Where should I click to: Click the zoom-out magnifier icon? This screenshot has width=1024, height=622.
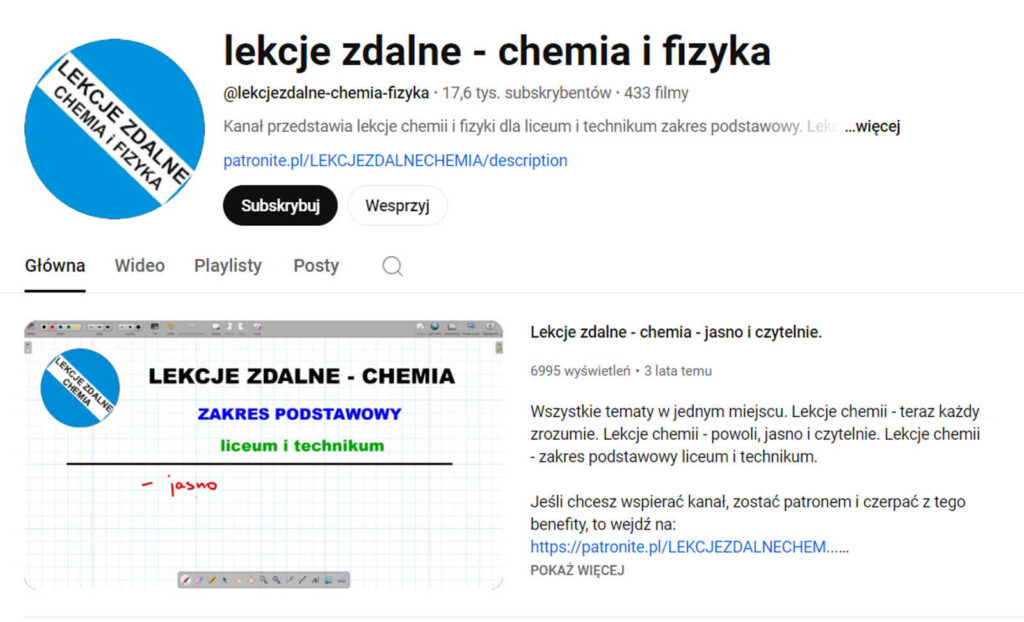pos(276,580)
